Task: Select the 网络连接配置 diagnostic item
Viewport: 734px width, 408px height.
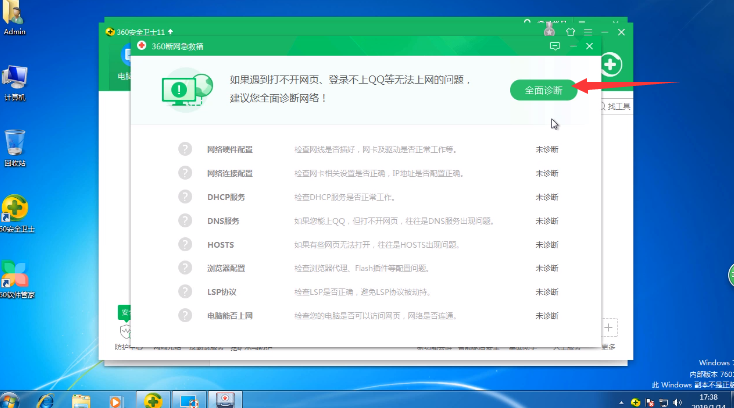Action: [x=230, y=173]
